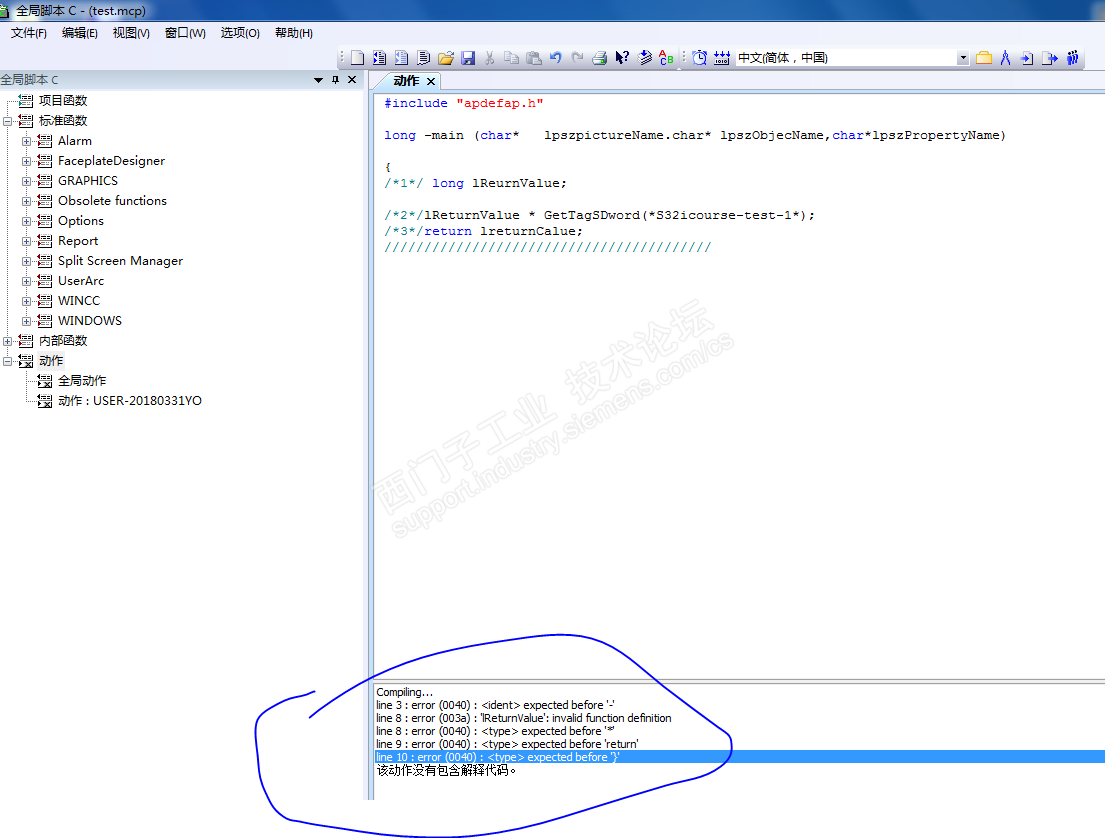Select the highlighted line 10 error message
Screen dimensions: 1105x838
click(498, 757)
